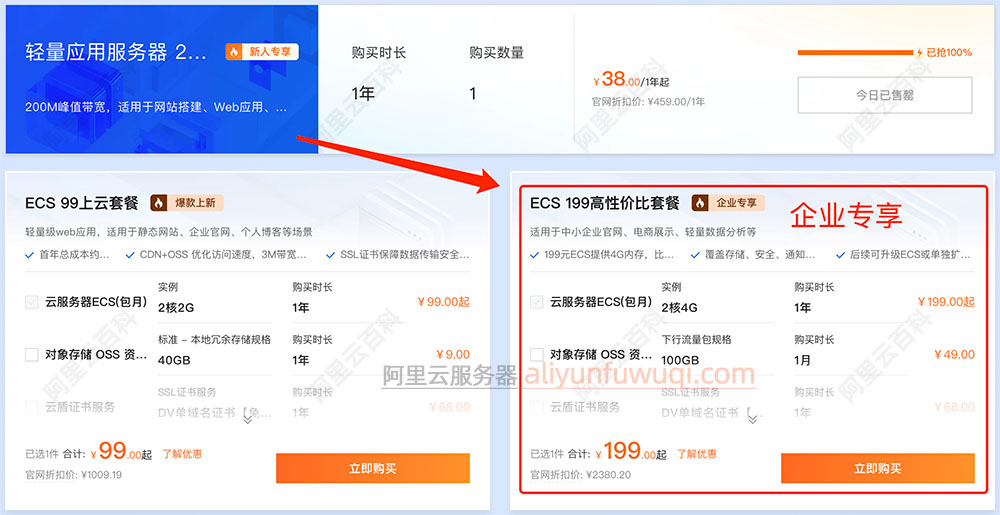Click ECS 199高性价比套餐 heading
The image size is (1000, 515).
point(605,203)
